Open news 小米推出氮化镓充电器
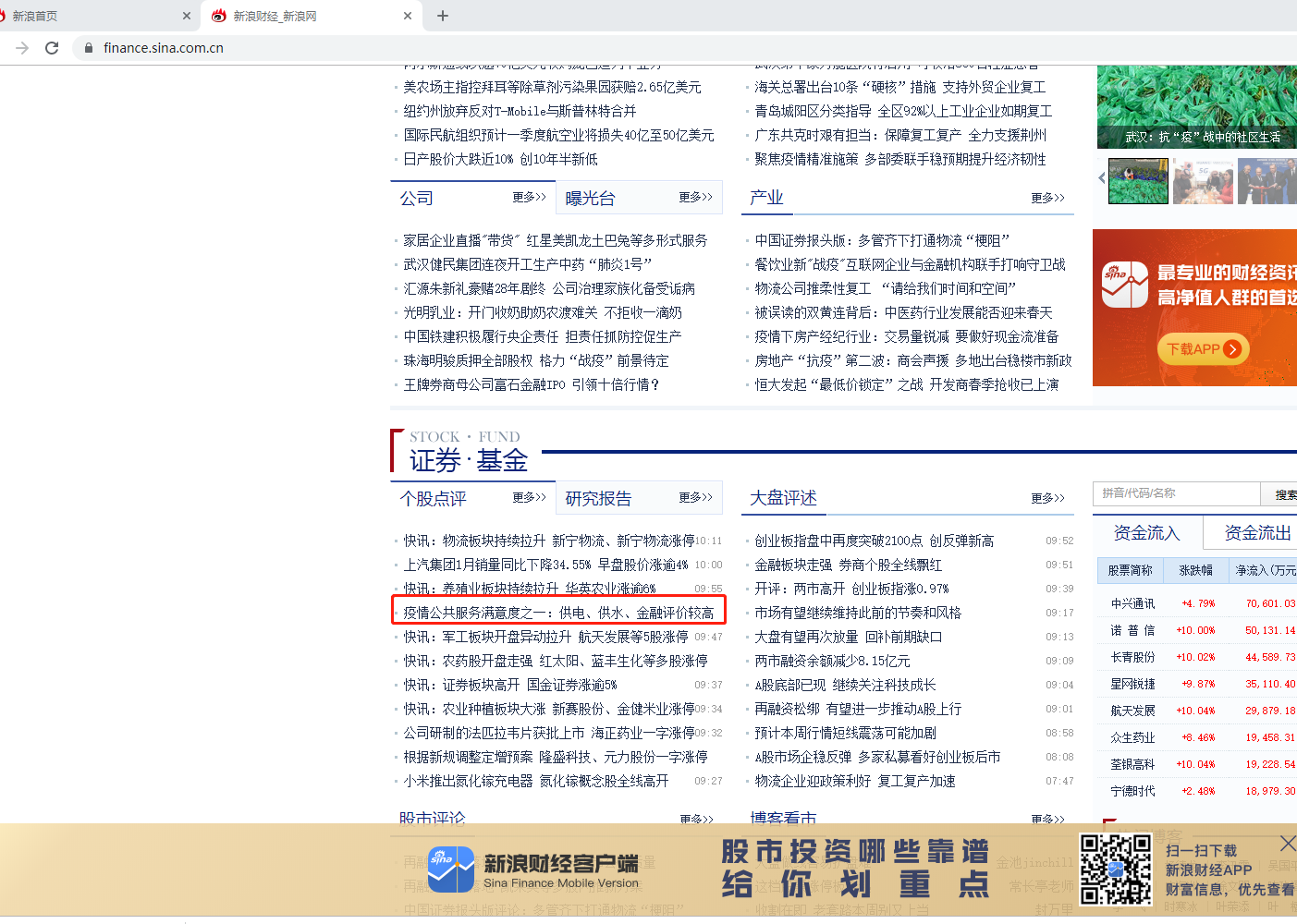This screenshot has height=924, width=1297. pos(536,781)
